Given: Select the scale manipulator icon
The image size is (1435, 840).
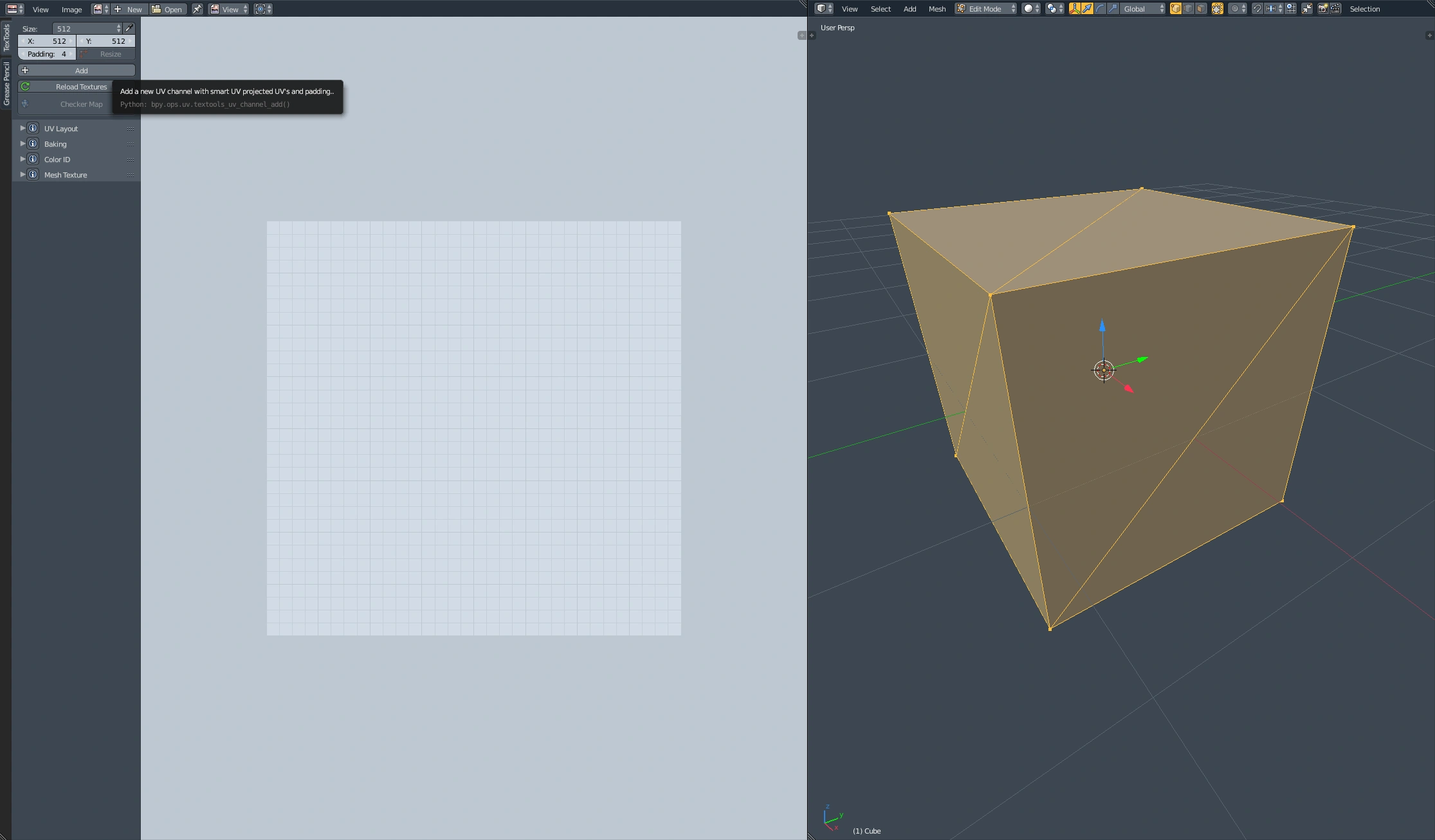Looking at the screenshot, I should coord(1113,9).
